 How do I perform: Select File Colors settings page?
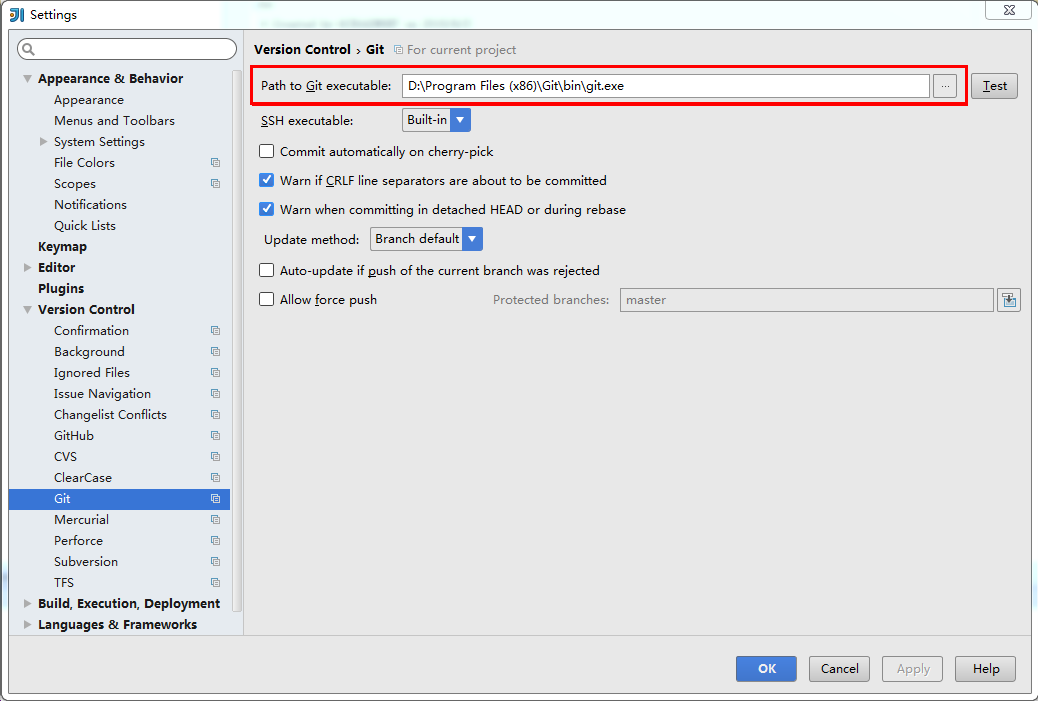click(x=84, y=163)
